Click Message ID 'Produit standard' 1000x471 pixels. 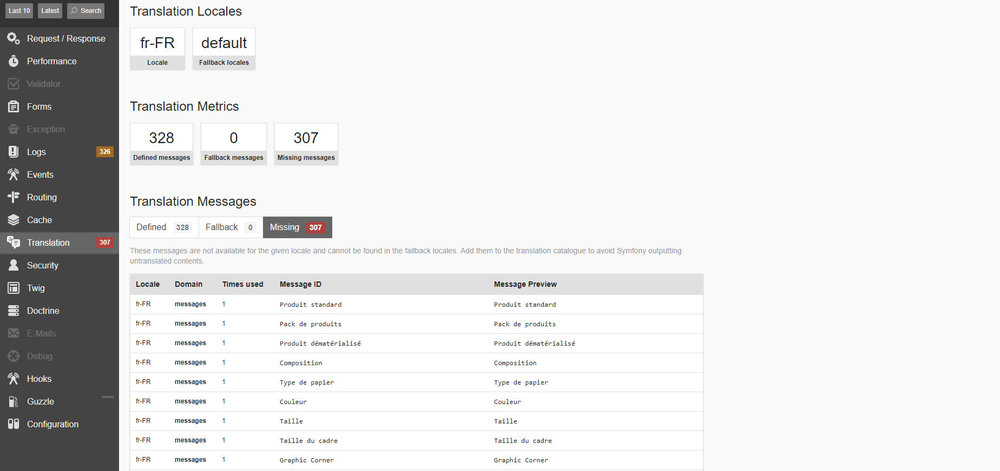point(311,305)
